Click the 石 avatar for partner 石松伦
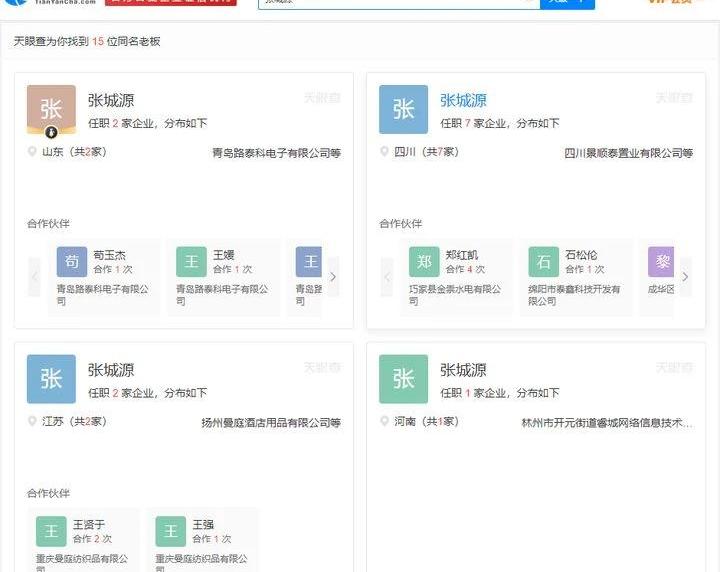 544,262
